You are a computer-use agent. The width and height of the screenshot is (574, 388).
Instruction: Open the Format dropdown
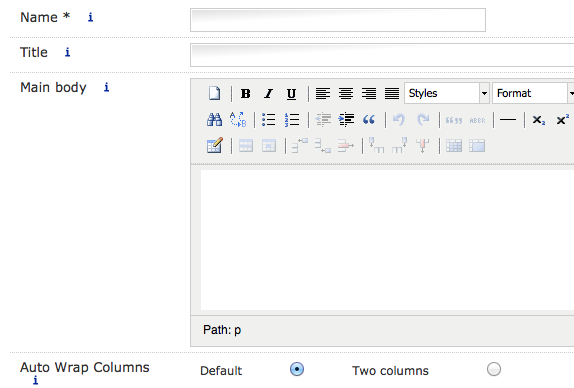click(533, 93)
